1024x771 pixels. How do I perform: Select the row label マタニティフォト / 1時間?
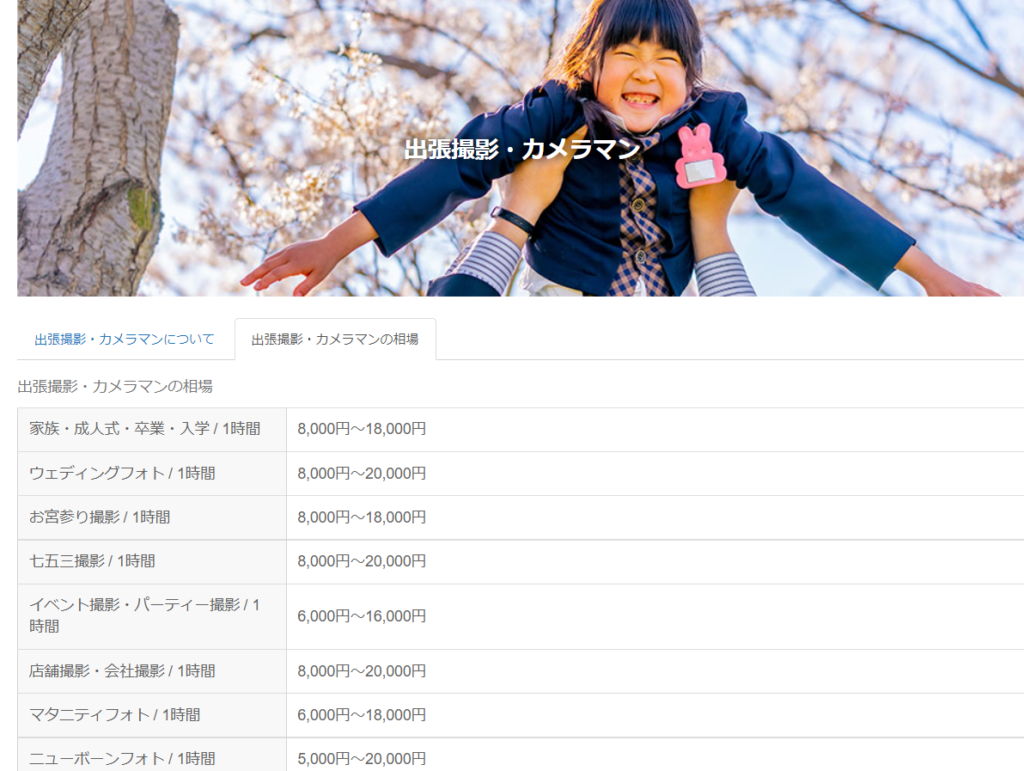tap(114, 715)
